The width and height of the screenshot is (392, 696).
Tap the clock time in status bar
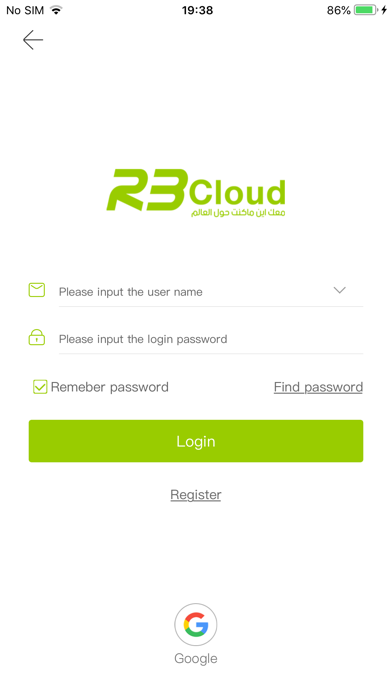(x=197, y=10)
